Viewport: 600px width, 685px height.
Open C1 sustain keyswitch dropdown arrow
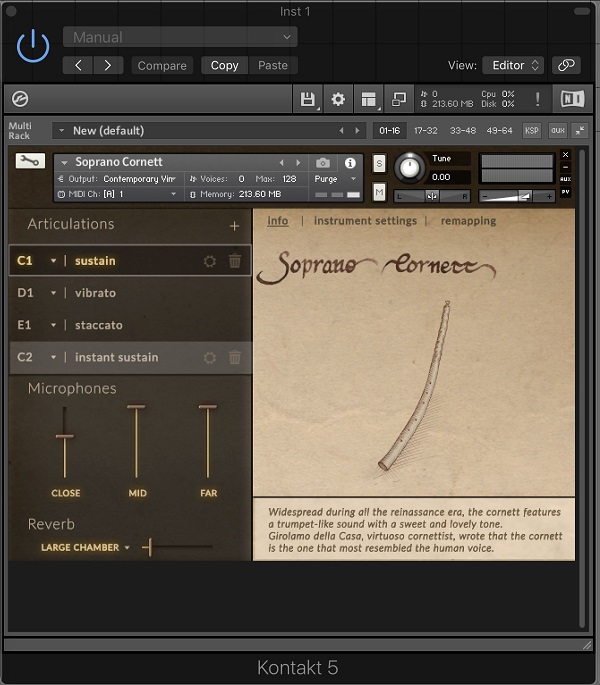click(53, 261)
